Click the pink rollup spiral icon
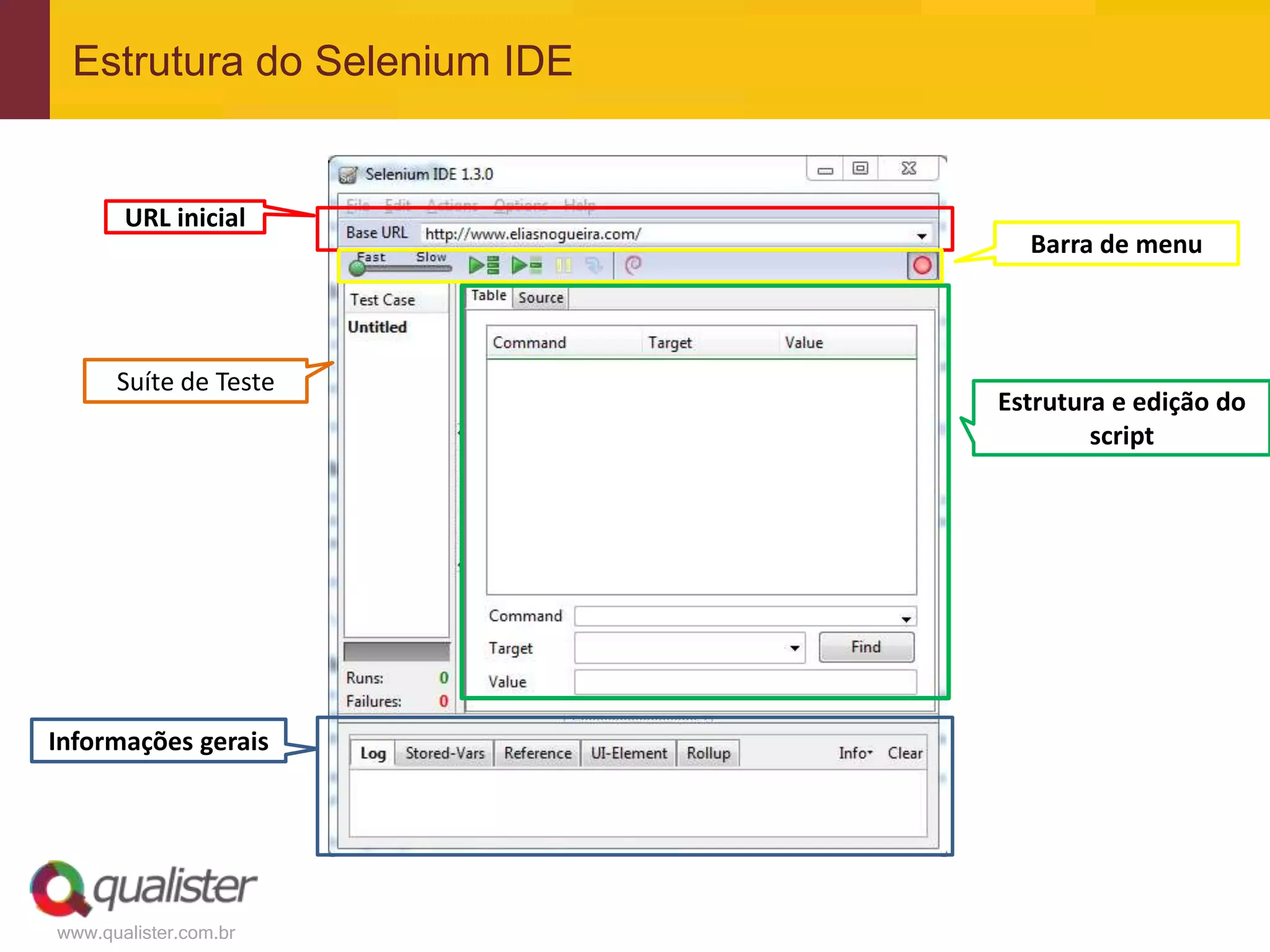Image resolution: width=1270 pixels, height=952 pixels. pyautogui.click(x=633, y=265)
